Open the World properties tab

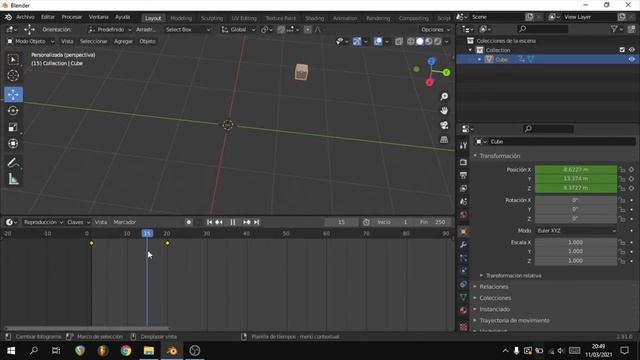[463, 215]
